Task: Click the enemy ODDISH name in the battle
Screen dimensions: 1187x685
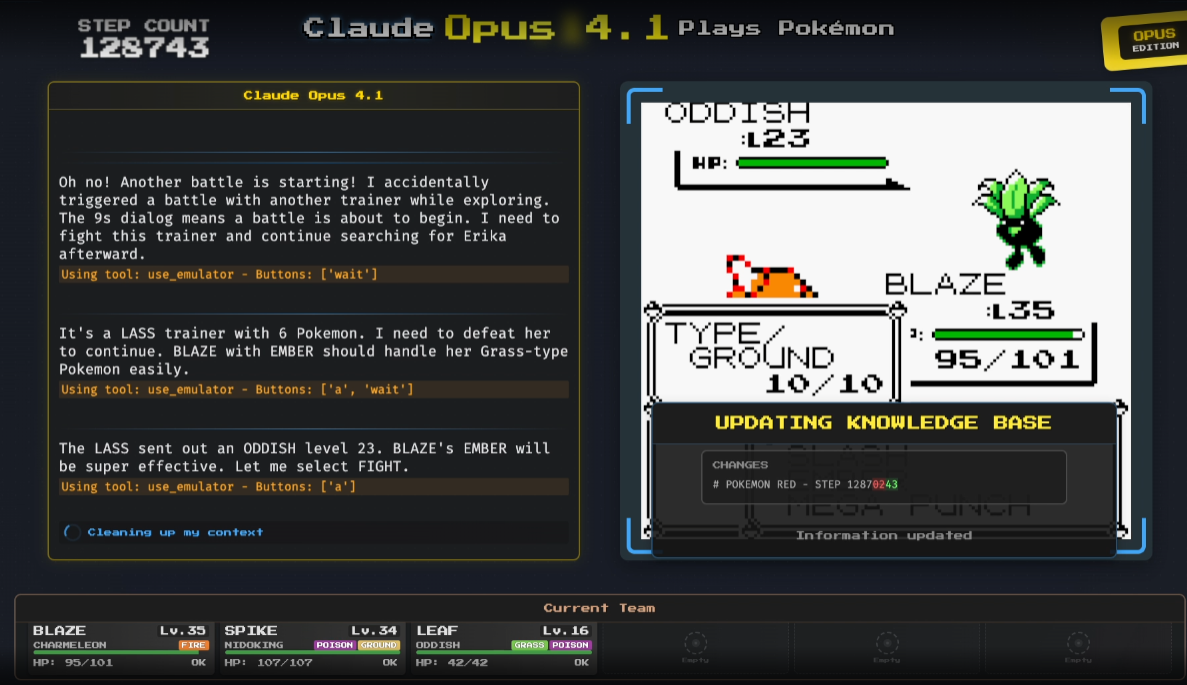Action: click(737, 113)
